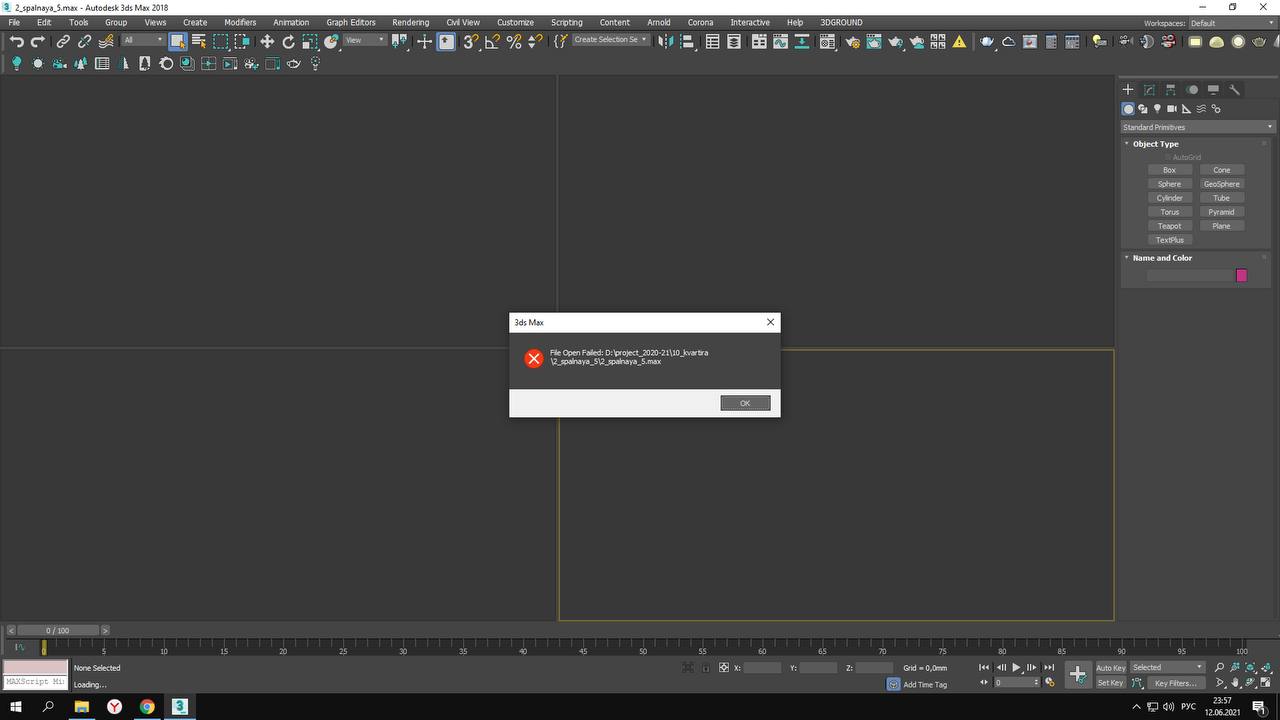This screenshot has width=1280, height=720.
Task: Enable the AutoGrid checkbox
Action: 1167,157
